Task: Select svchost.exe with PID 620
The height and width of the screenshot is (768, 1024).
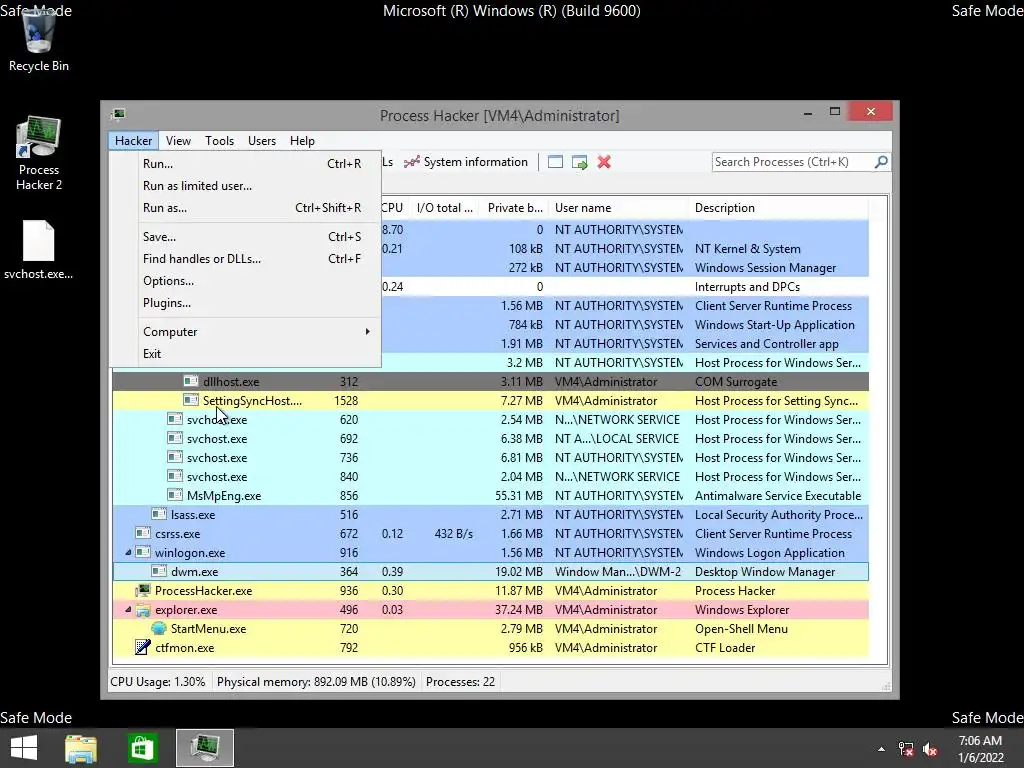Action: coord(490,420)
